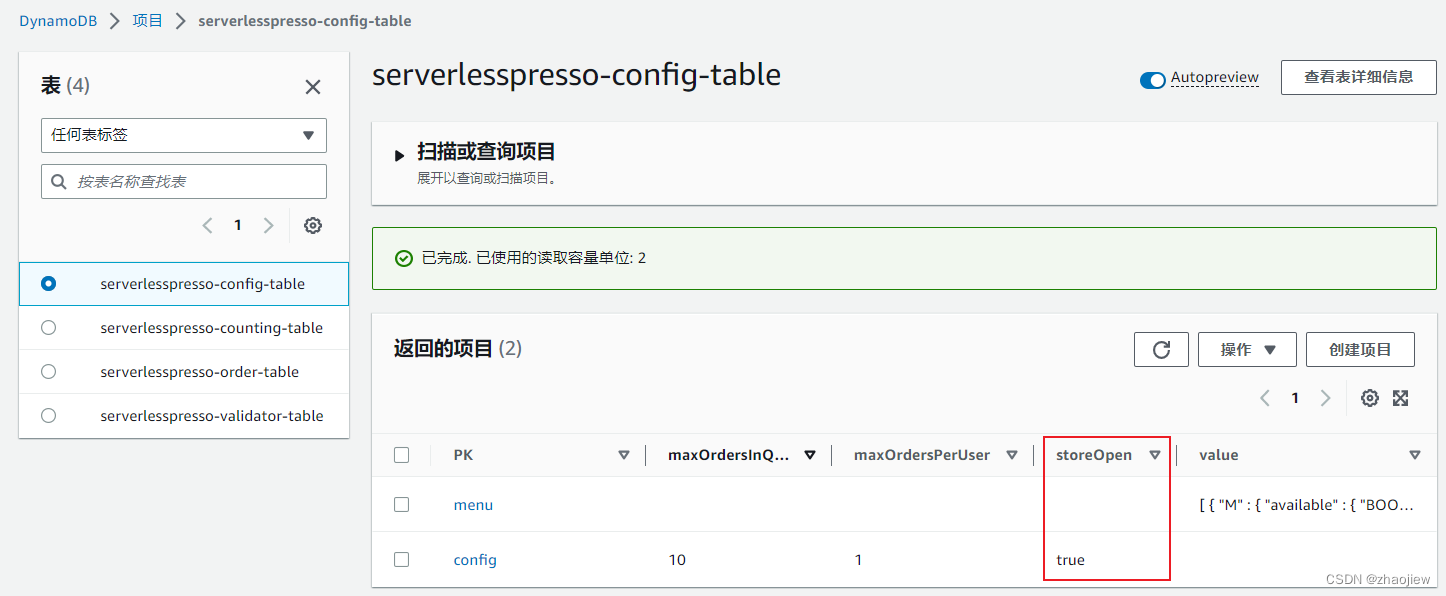The image size is (1446, 596).
Task: Open table list settings gear
Action: coord(313,226)
